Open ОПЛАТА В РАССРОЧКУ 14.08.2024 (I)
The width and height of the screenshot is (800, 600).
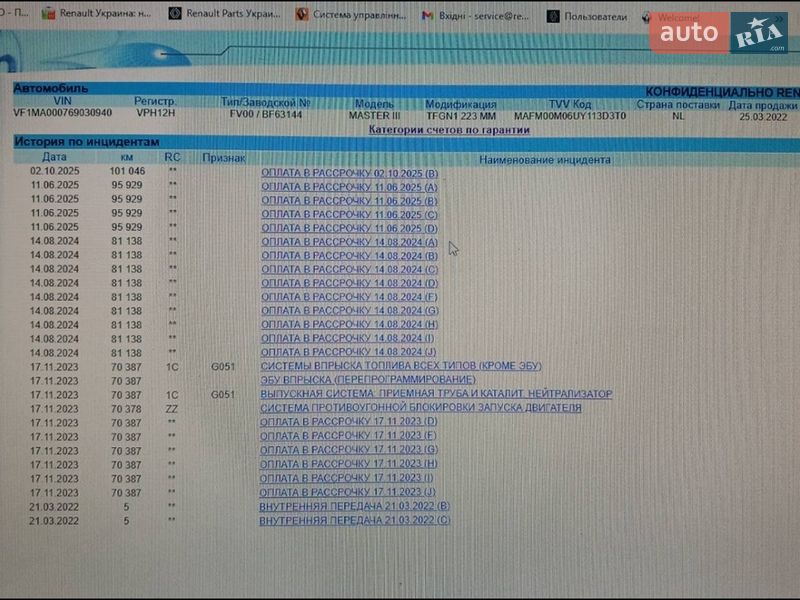[x=347, y=338]
